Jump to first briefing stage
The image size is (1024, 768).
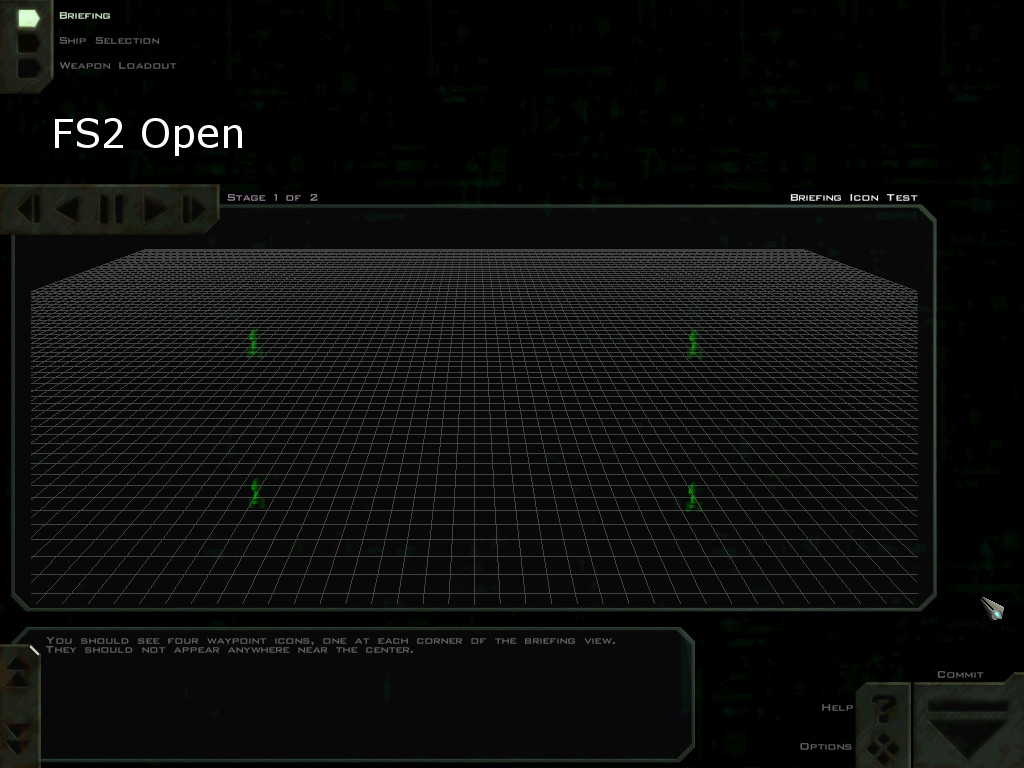[x=28, y=210]
